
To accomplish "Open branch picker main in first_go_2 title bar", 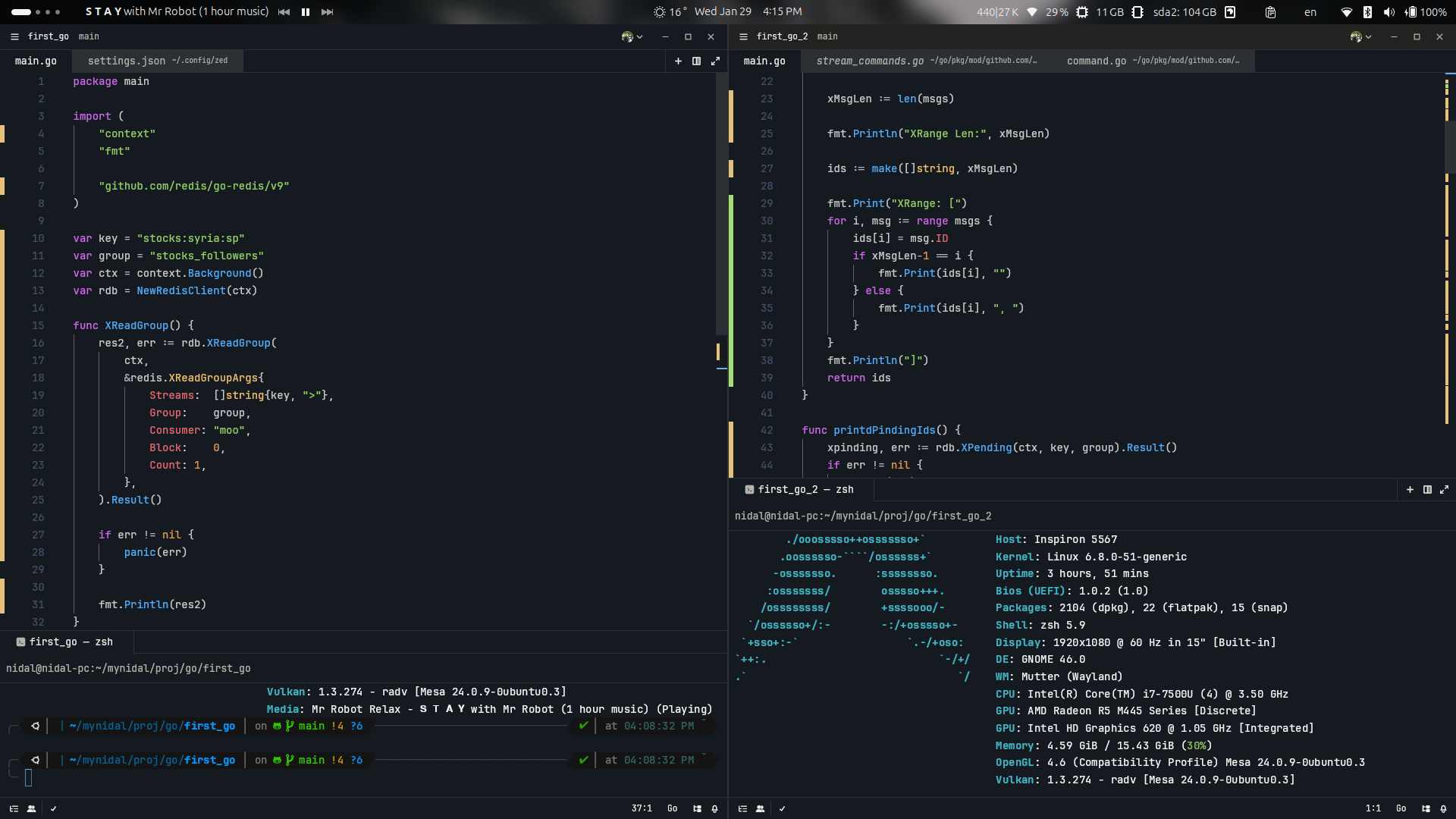I will (x=827, y=36).
